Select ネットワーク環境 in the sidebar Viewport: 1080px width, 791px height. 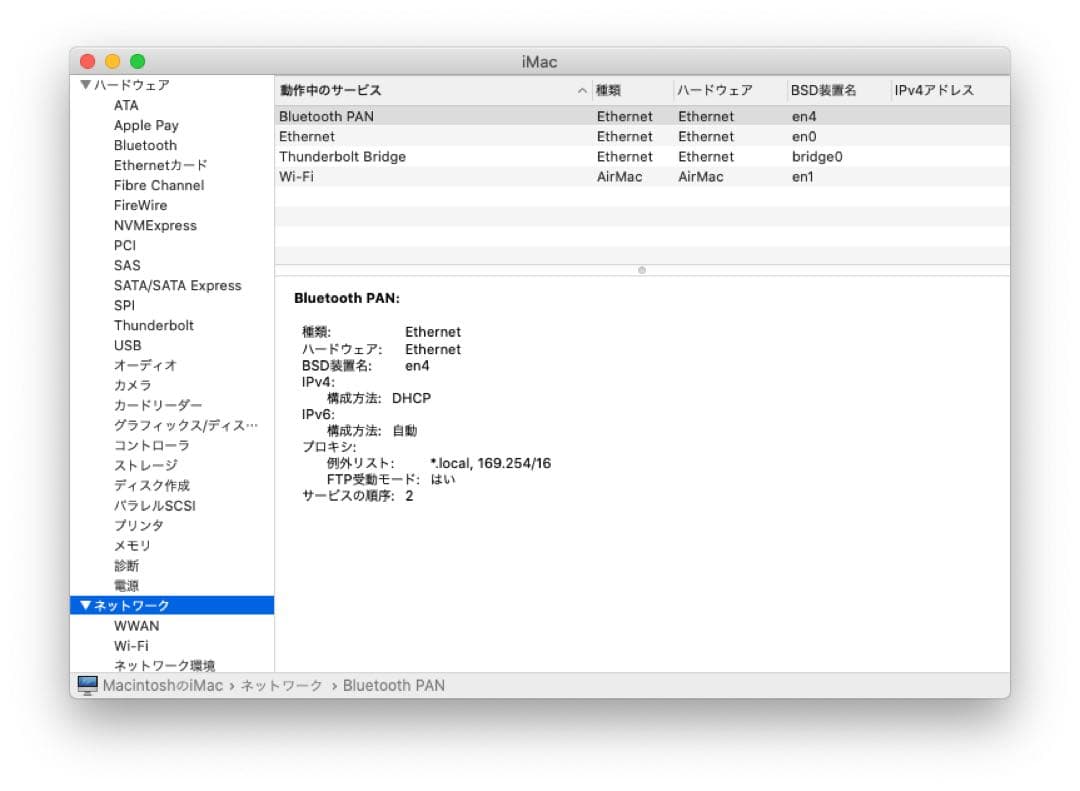(165, 666)
